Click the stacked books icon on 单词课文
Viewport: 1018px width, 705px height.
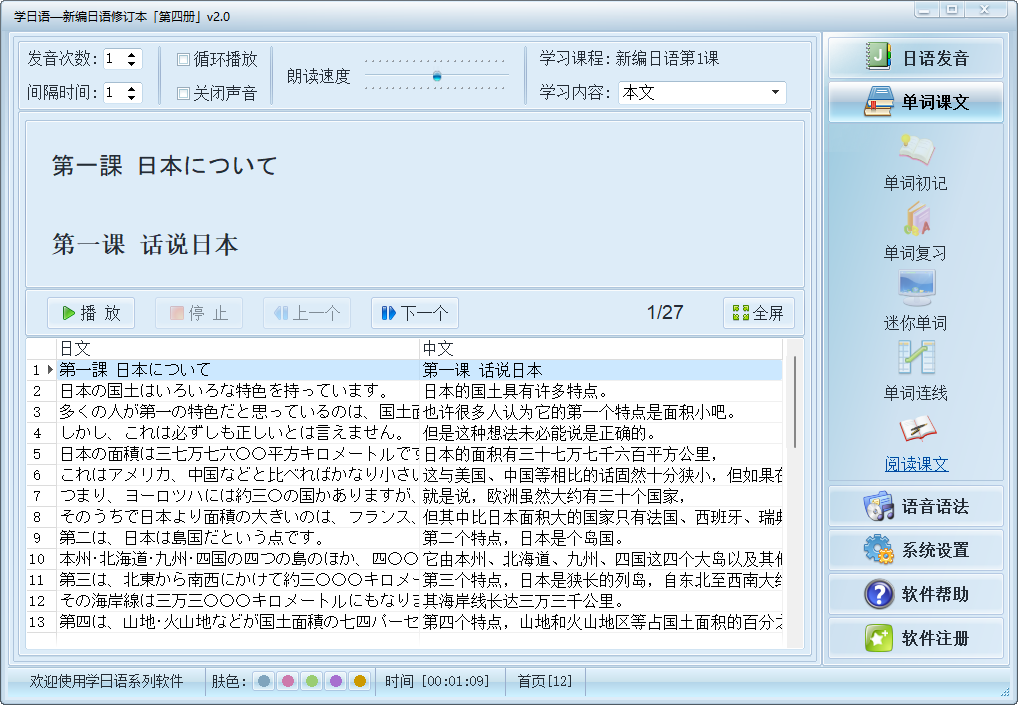click(878, 101)
